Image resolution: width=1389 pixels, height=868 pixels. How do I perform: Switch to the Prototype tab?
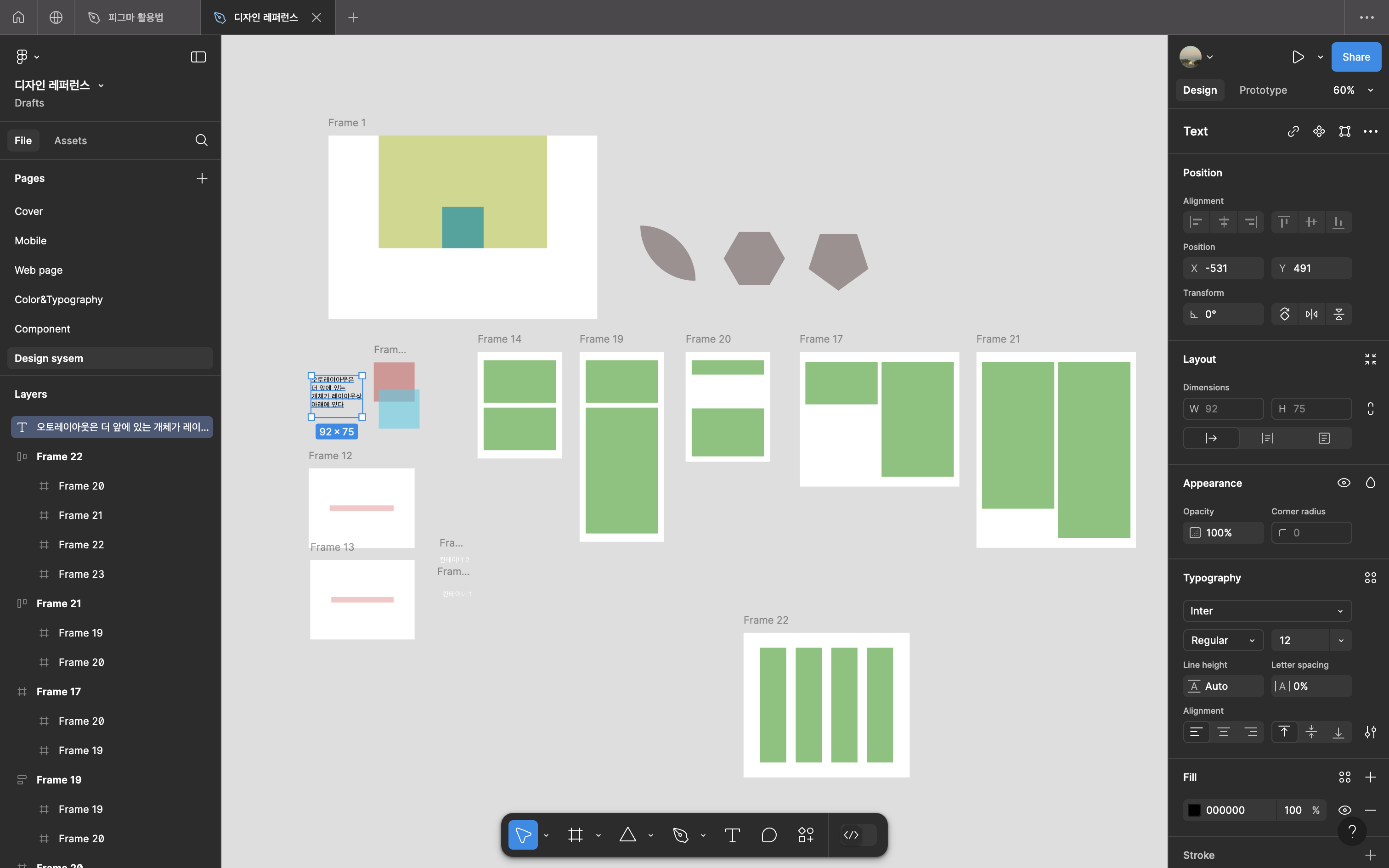(x=1263, y=90)
